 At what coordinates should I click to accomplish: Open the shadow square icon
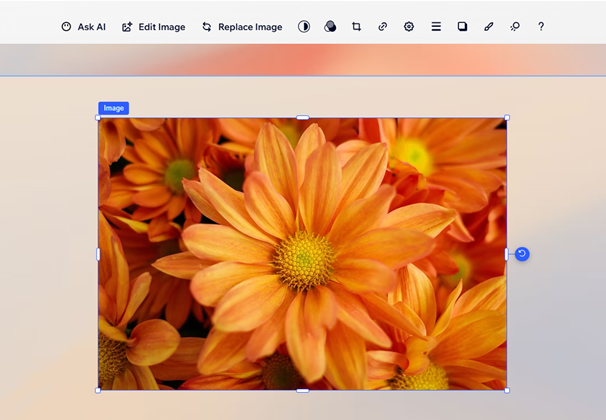coord(462,27)
